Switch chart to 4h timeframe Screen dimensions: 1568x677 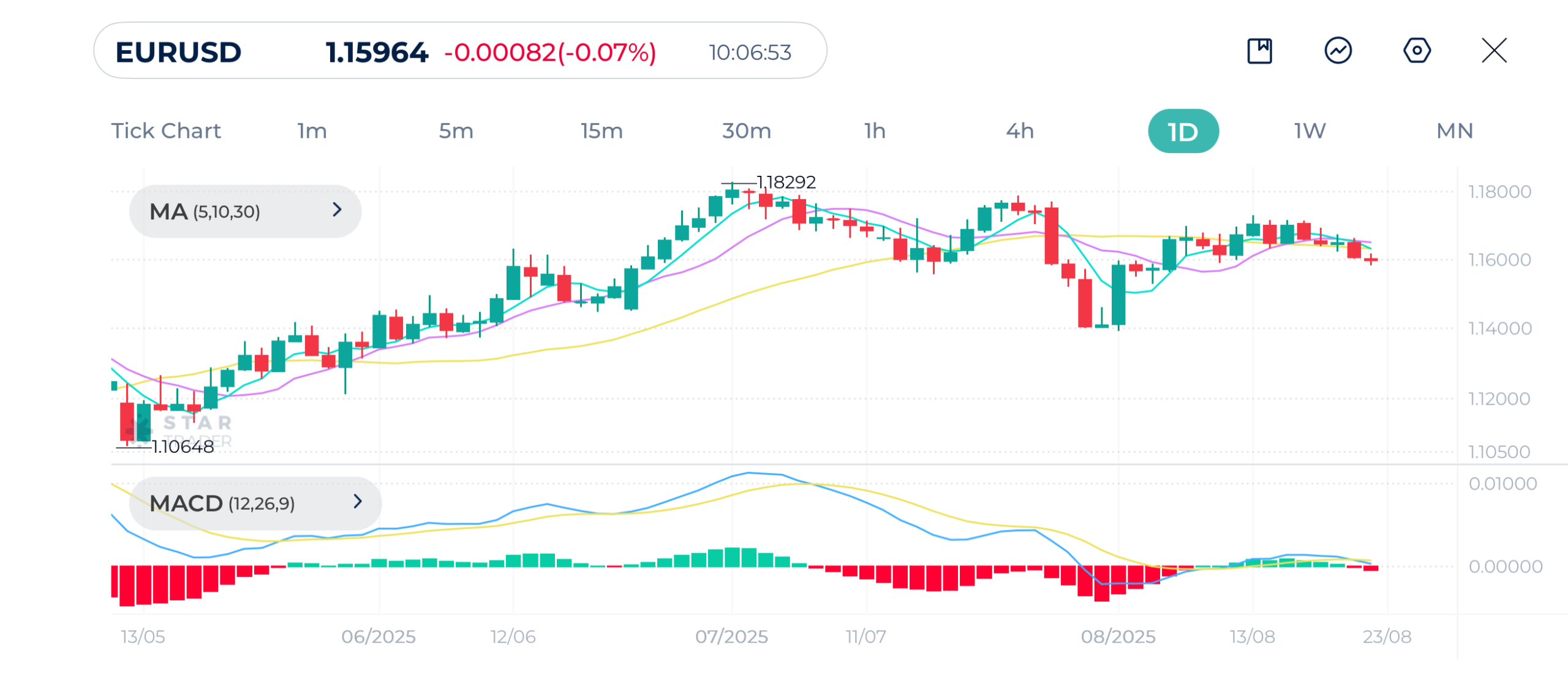point(1020,131)
